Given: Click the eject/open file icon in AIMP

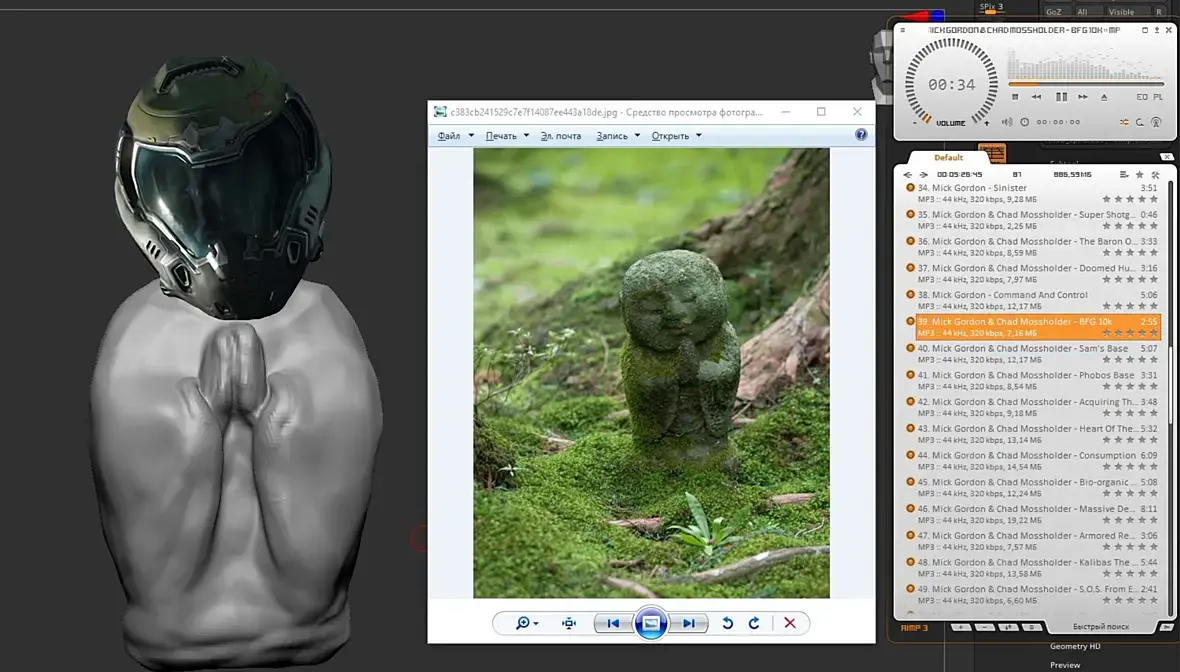Looking at the screenshot, I should pos(1104,97).
